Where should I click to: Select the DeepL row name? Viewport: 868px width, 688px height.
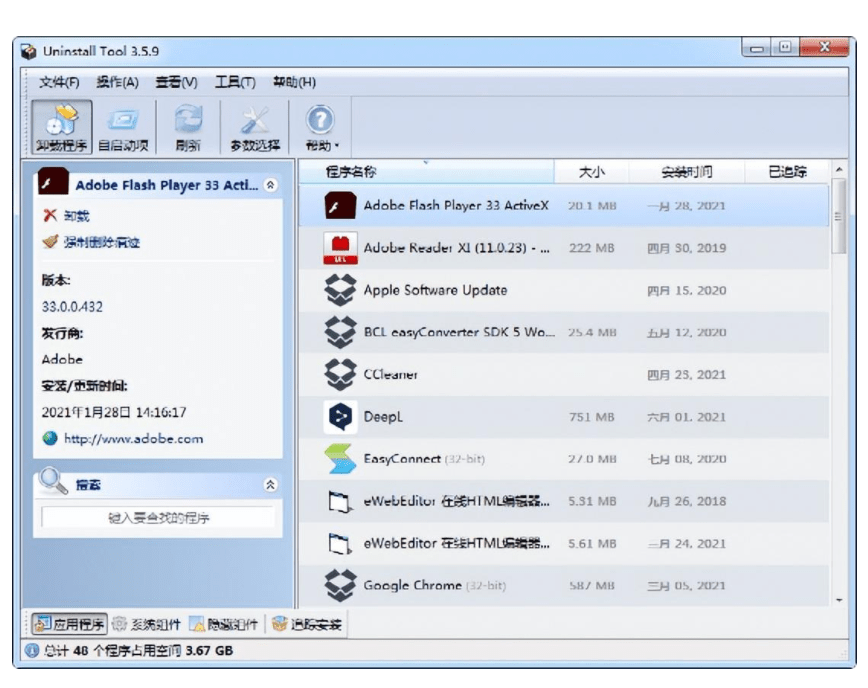click(x=383, y=417)
